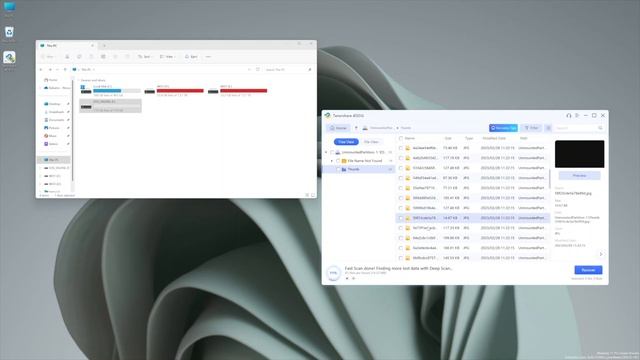Image resolution: width=640 pixels, height=360 pixels.
Task: Go forward in File Explorer
Action: pyautogui.click(x=50, y=70)
